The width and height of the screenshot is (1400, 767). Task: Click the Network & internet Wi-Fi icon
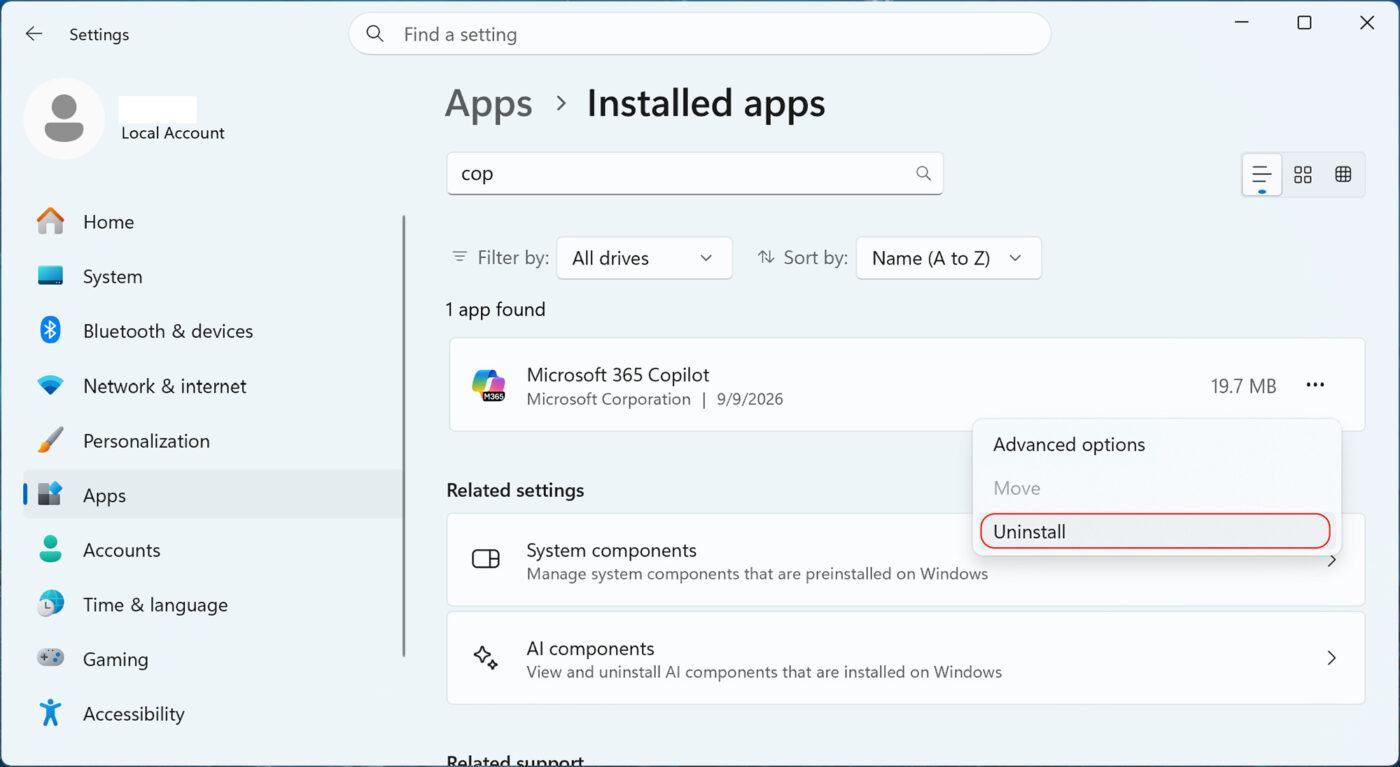coord(50,385)
